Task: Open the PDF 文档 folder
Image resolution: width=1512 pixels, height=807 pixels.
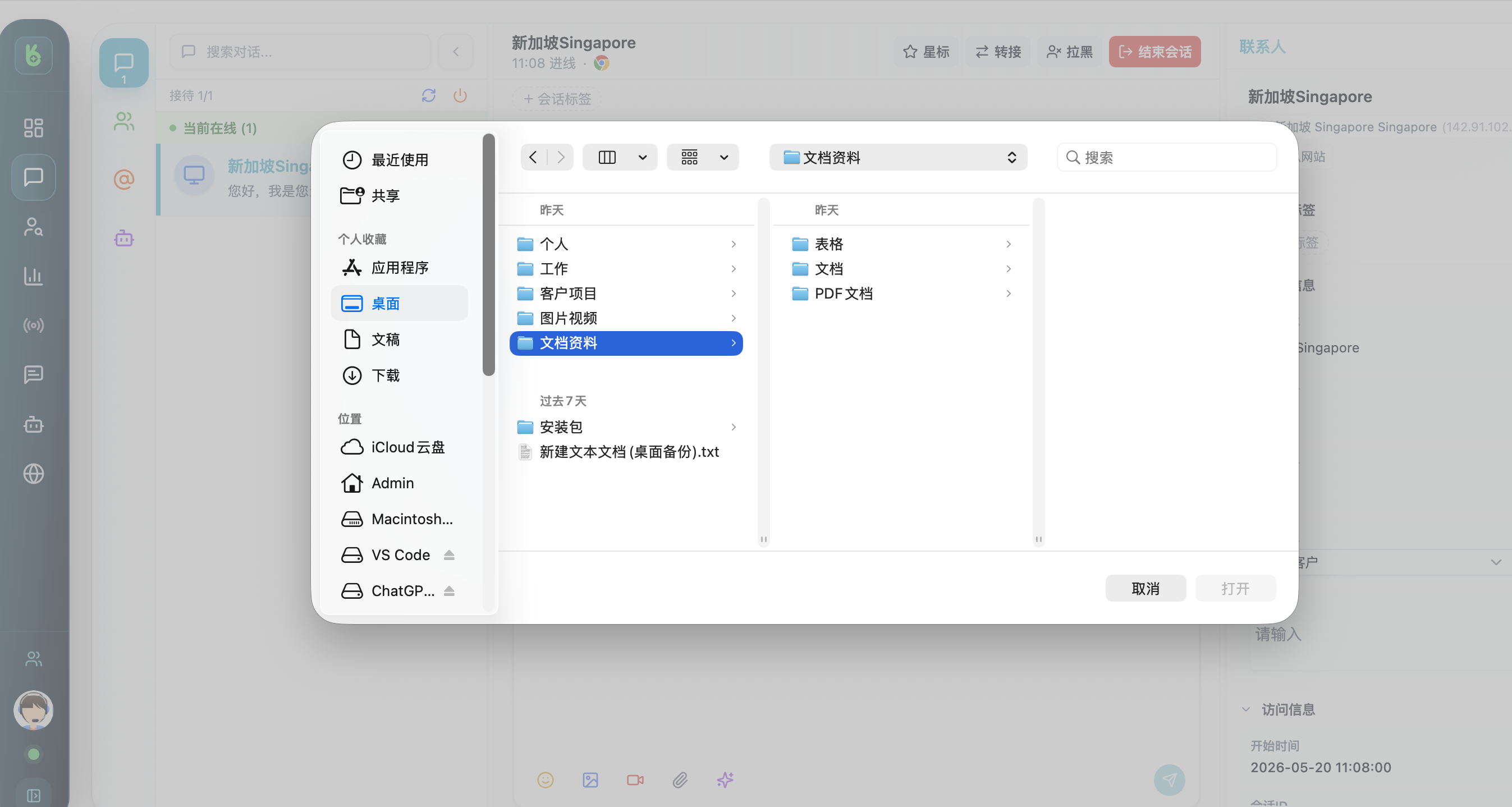Action: (901, 294)
